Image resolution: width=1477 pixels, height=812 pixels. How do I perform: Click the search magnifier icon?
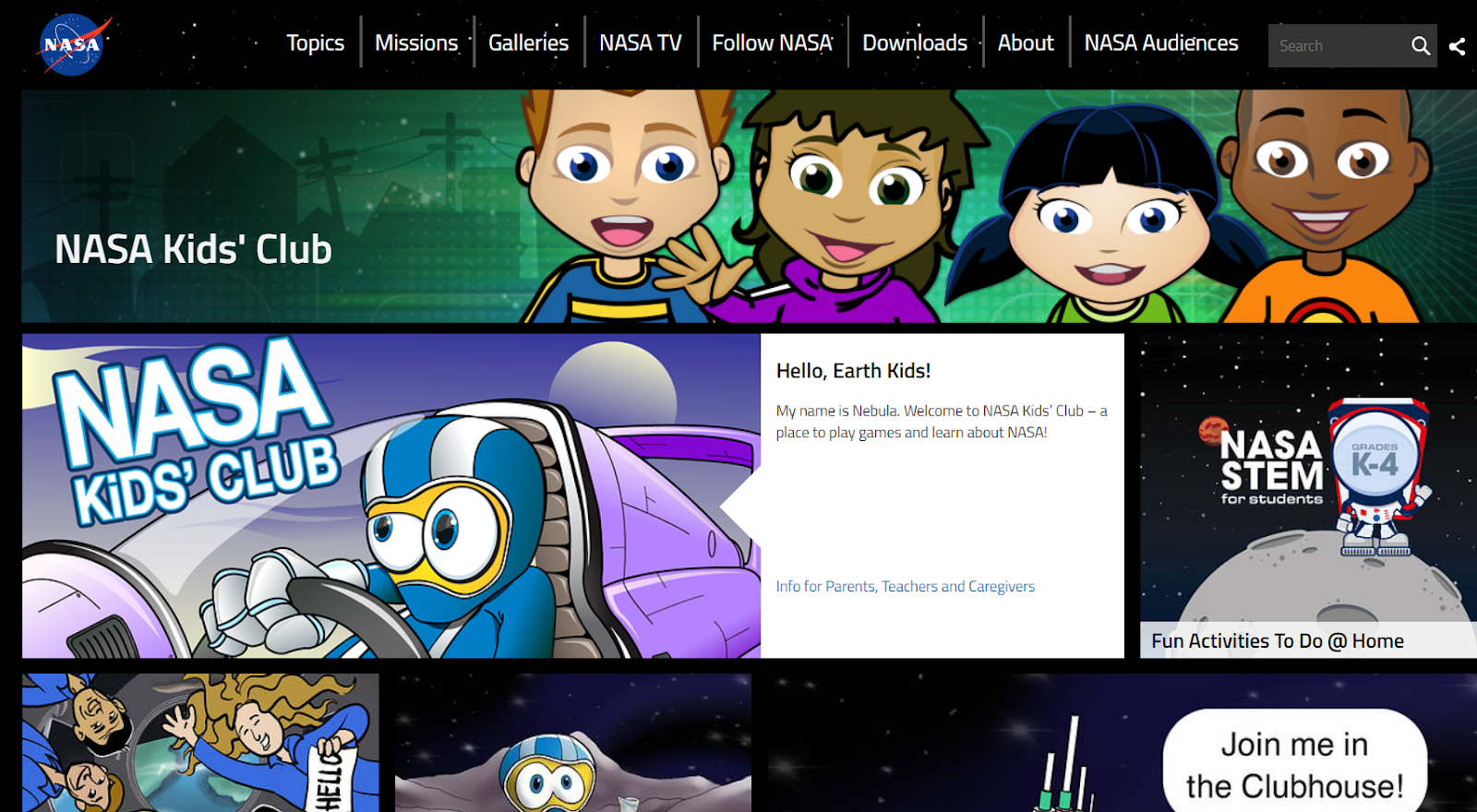[1421, 46]
